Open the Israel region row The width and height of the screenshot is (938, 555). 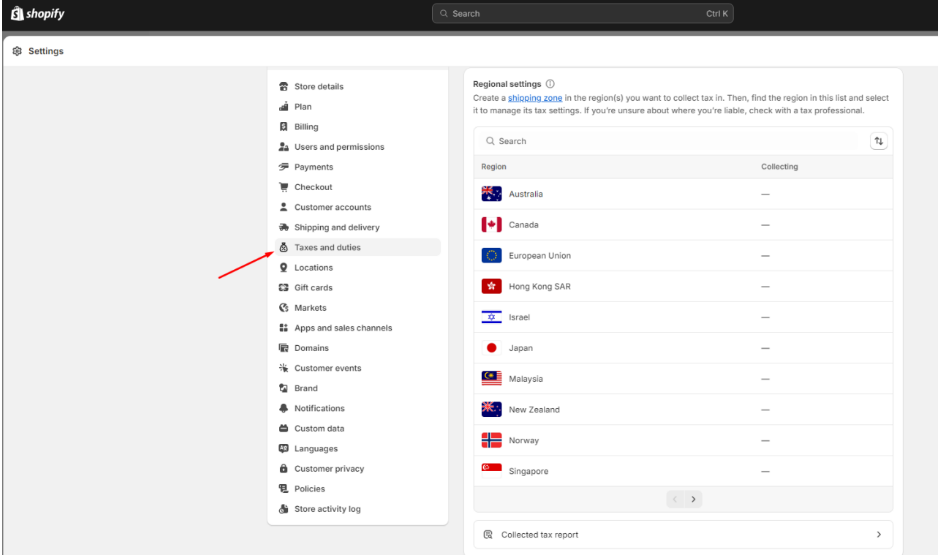click(683, 317)
